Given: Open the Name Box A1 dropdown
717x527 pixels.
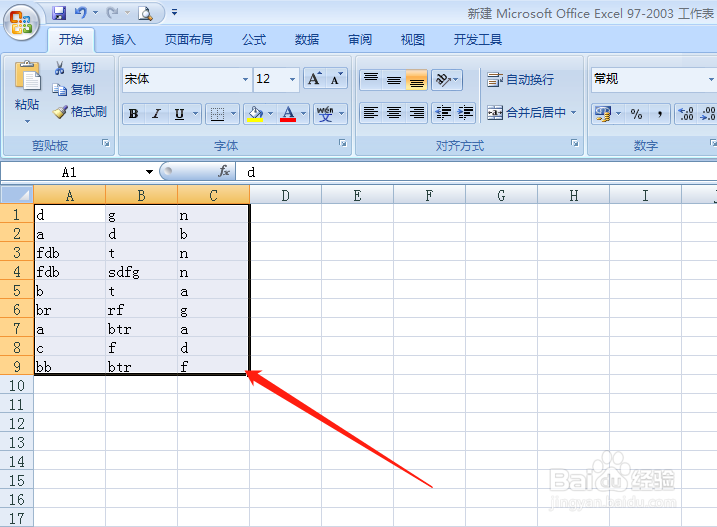Looking at the screenshot, I should point(149,172).
